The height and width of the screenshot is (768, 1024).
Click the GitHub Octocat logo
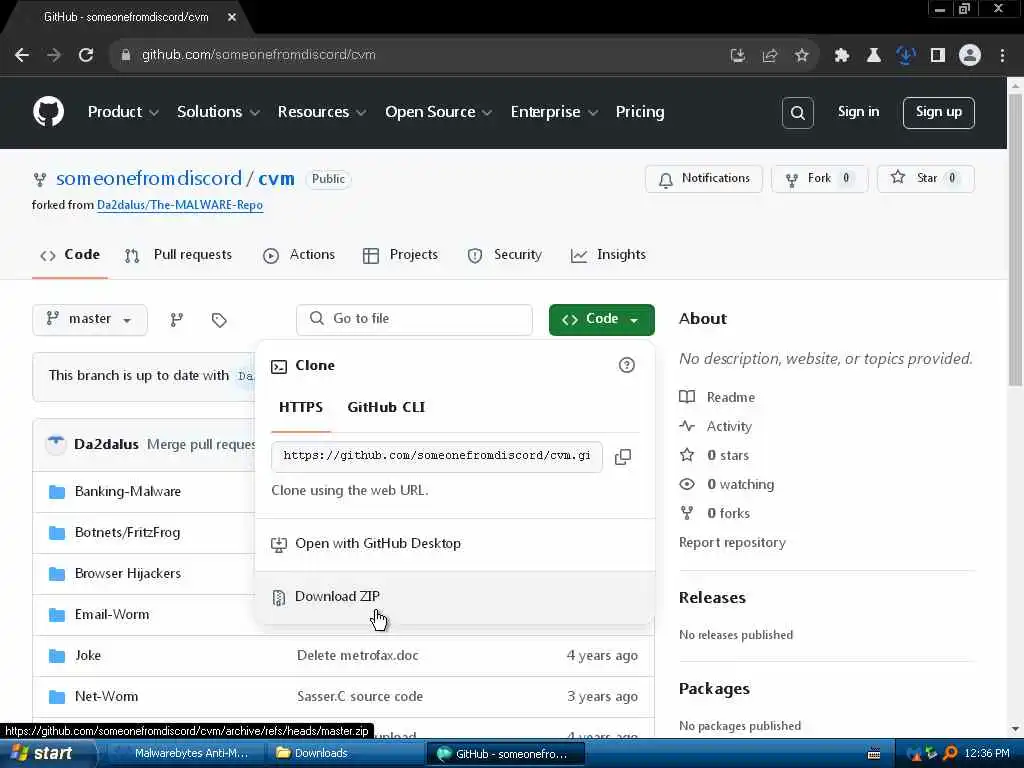coord(48,112)
